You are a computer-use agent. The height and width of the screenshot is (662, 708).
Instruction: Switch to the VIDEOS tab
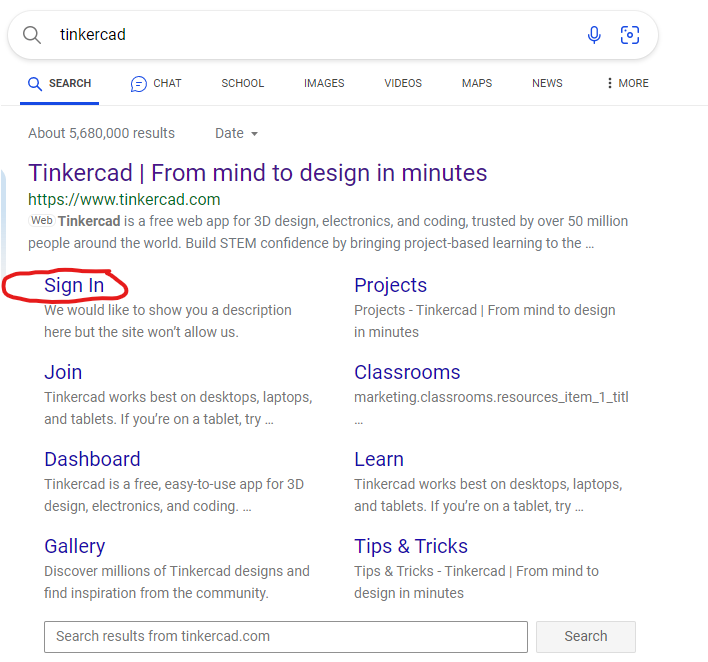click(403, 84)
